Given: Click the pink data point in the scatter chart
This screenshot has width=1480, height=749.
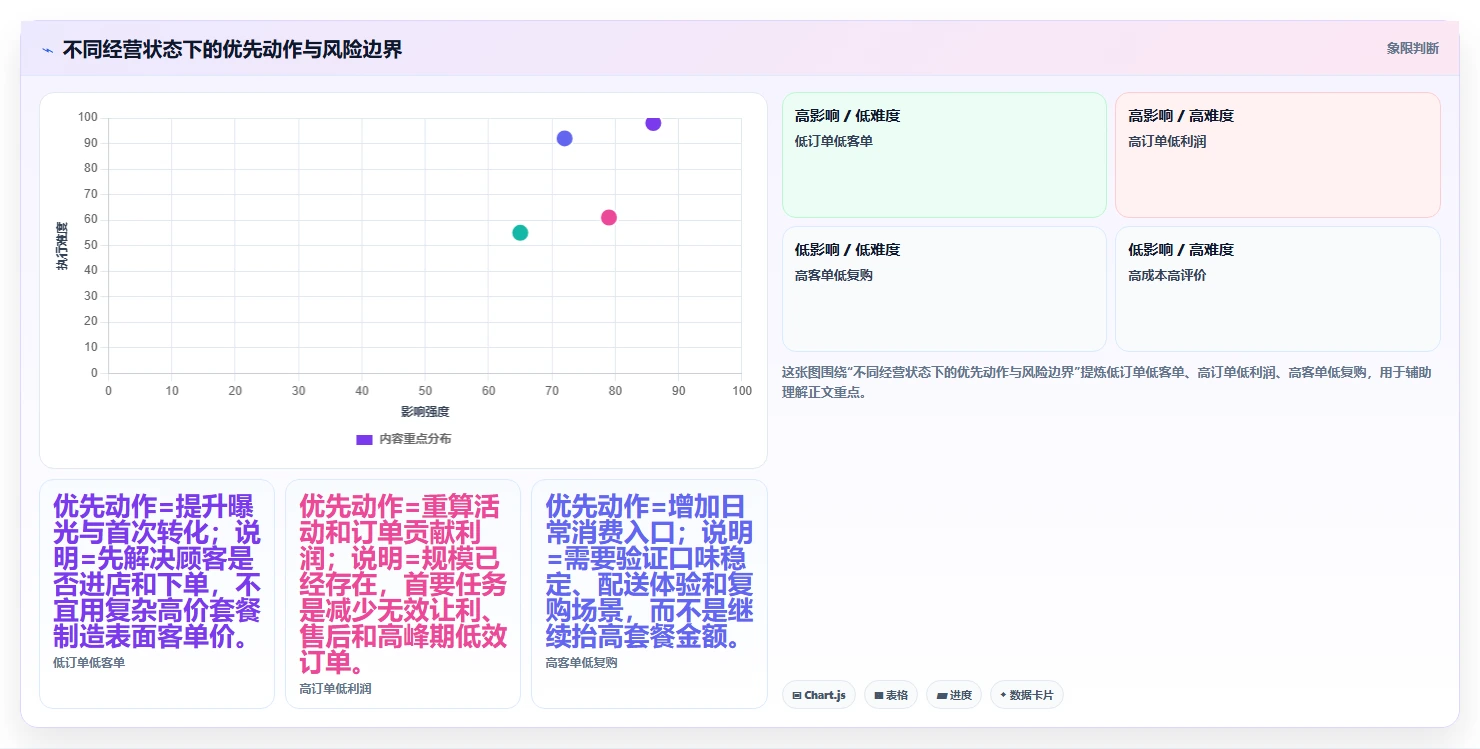Looking at the screenshot, I should tap(609, 217).
